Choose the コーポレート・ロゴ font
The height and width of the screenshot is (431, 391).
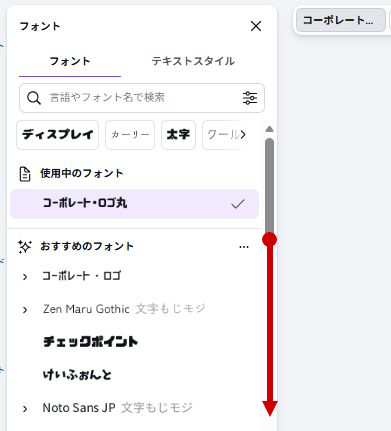82,276
